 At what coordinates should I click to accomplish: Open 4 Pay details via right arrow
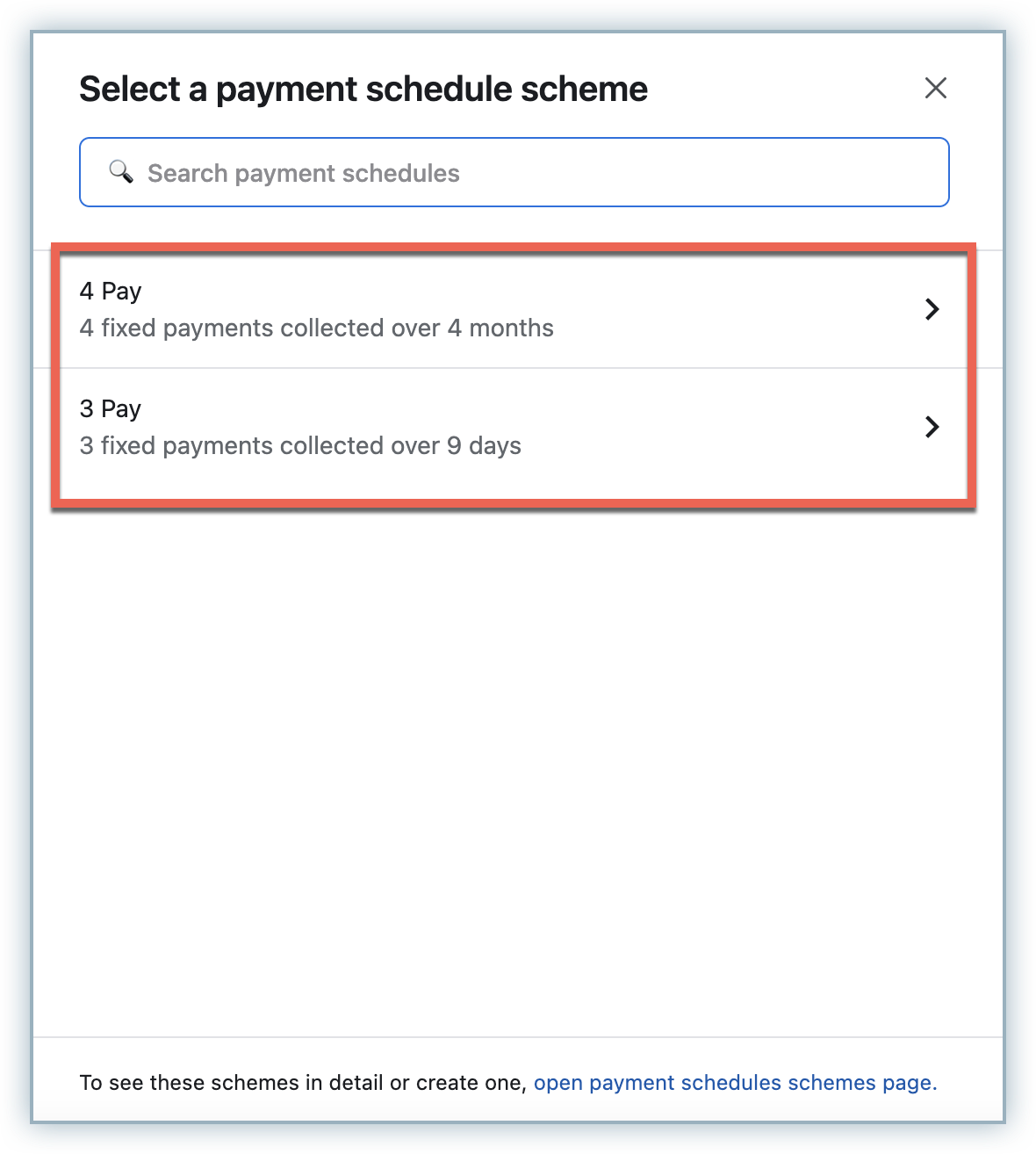pyautogui.click(x=932, y=309)
